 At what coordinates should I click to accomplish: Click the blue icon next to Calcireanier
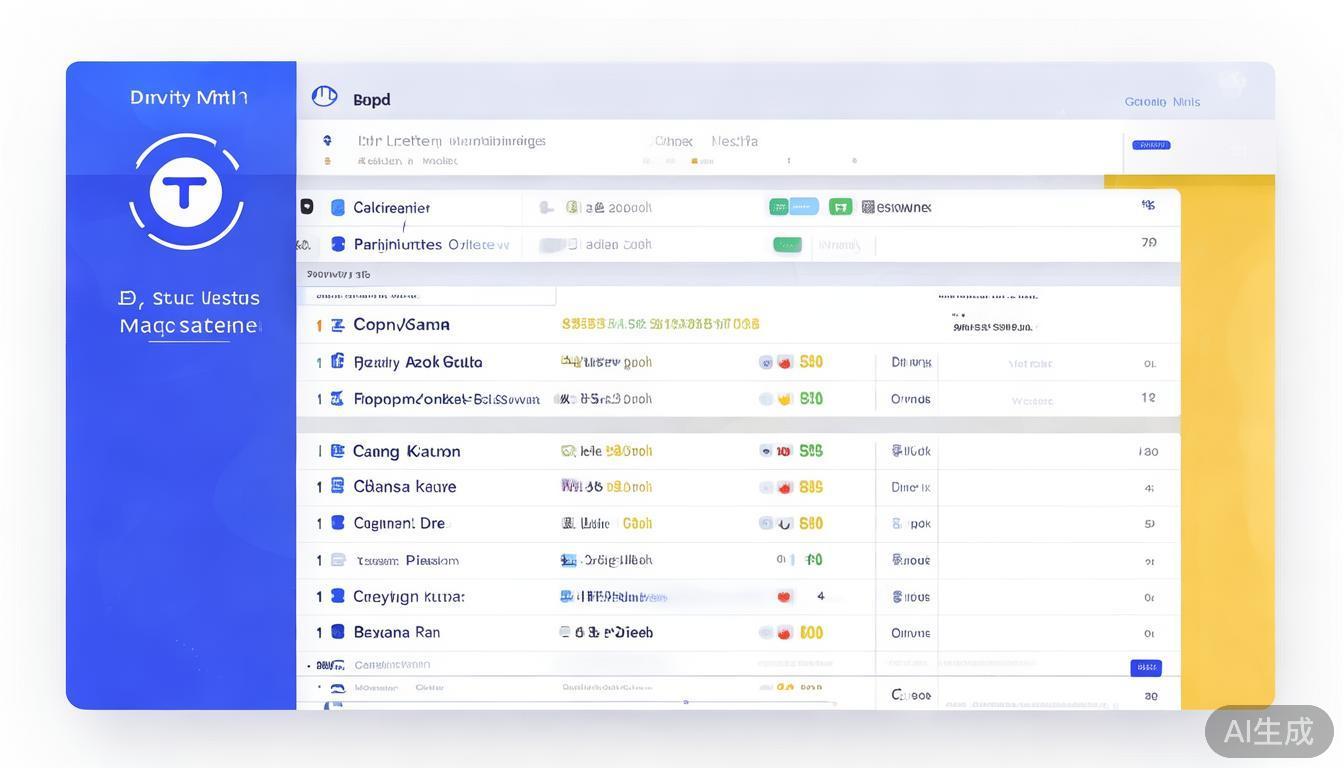click(338, 207)
